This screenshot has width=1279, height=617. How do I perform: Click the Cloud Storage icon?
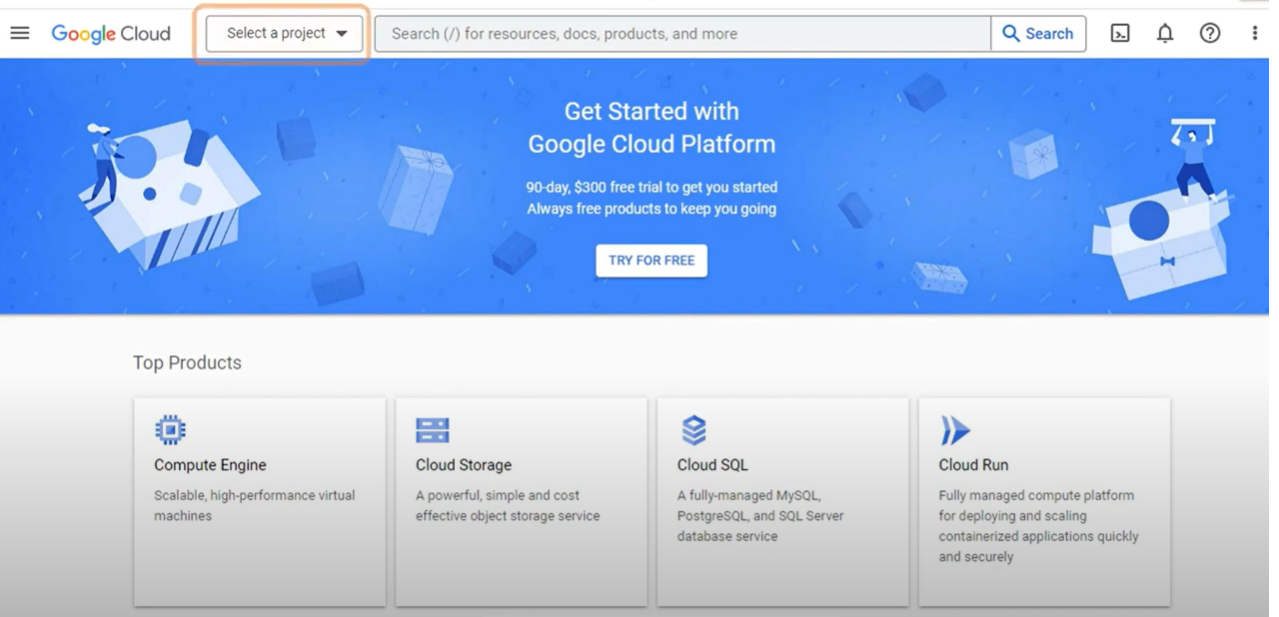(x=432, y=430)
